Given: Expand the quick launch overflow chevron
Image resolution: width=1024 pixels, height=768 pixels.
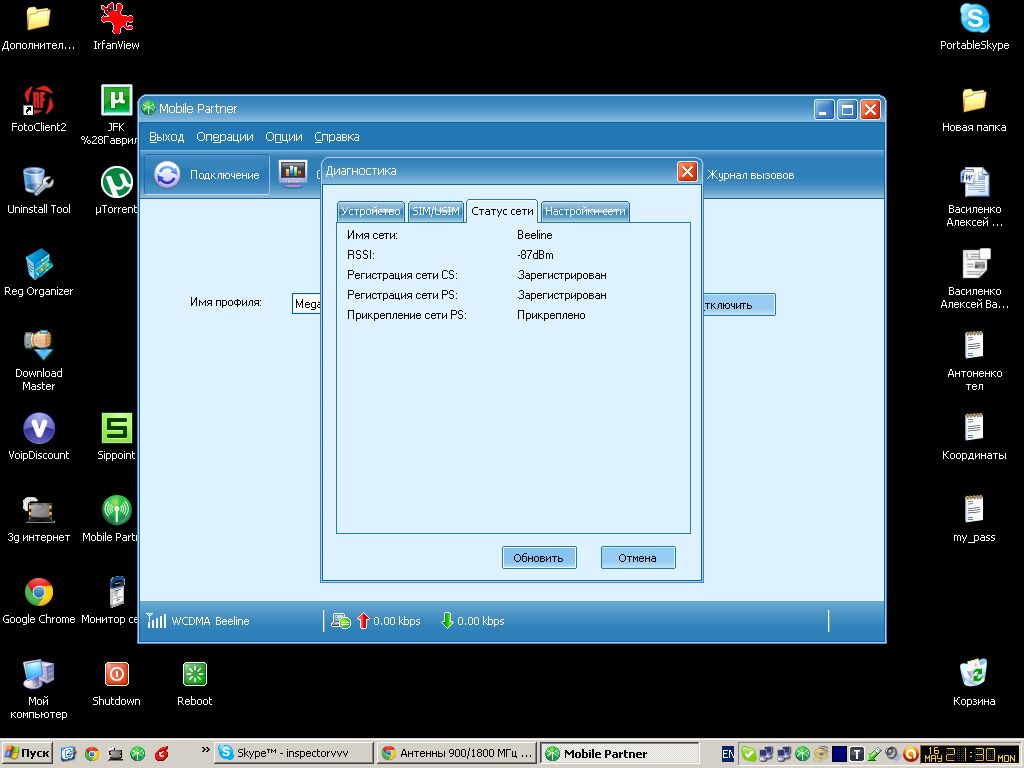Looking at the screenshot, I should coord(205,750).
